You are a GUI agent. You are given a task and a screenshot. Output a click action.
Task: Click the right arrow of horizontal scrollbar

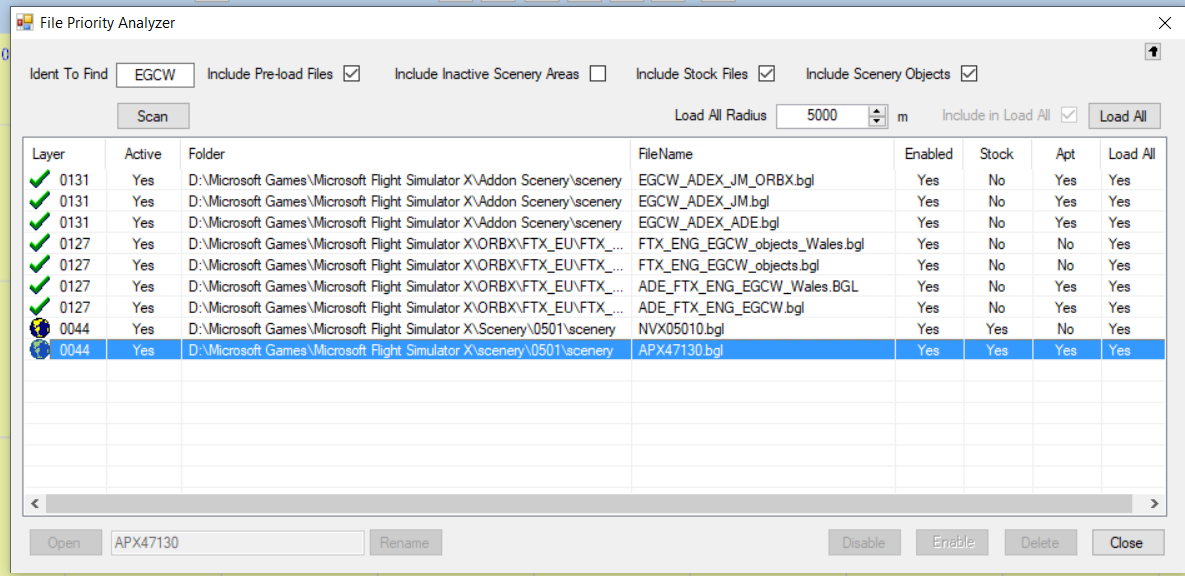click(x=1154, y=504)
